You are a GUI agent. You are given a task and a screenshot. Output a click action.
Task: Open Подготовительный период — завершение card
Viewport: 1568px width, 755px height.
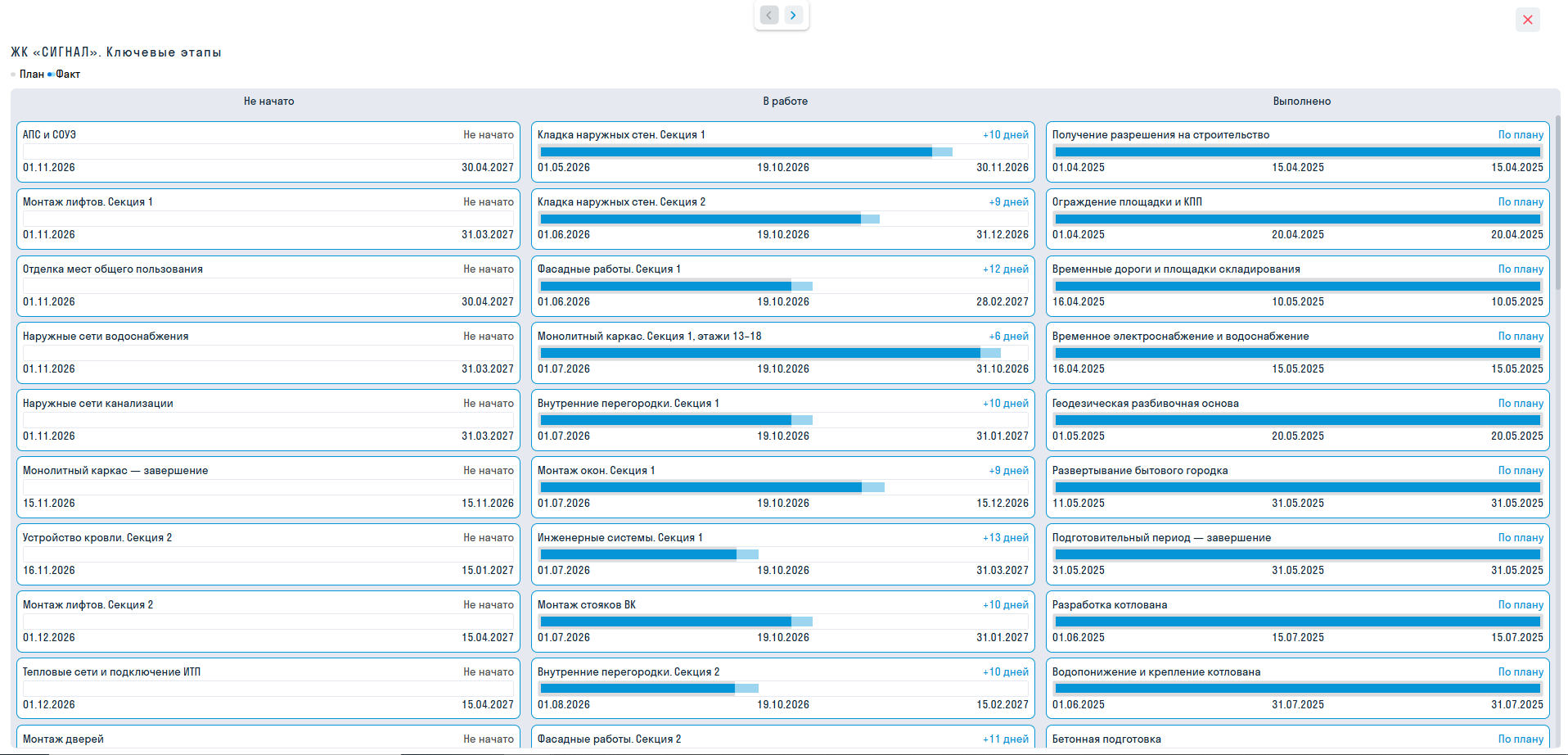point(1298,554)
